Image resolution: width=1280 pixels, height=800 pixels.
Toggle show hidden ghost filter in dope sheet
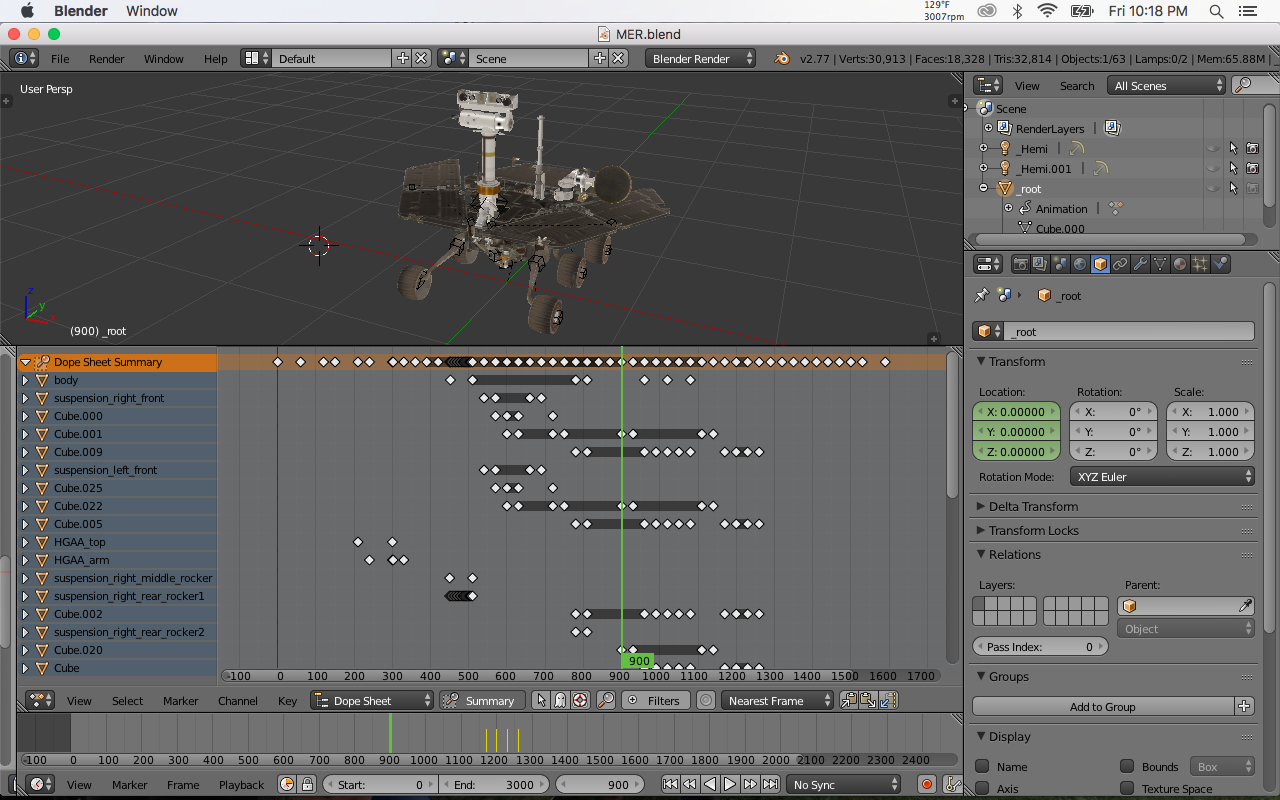tap(560, 701)
